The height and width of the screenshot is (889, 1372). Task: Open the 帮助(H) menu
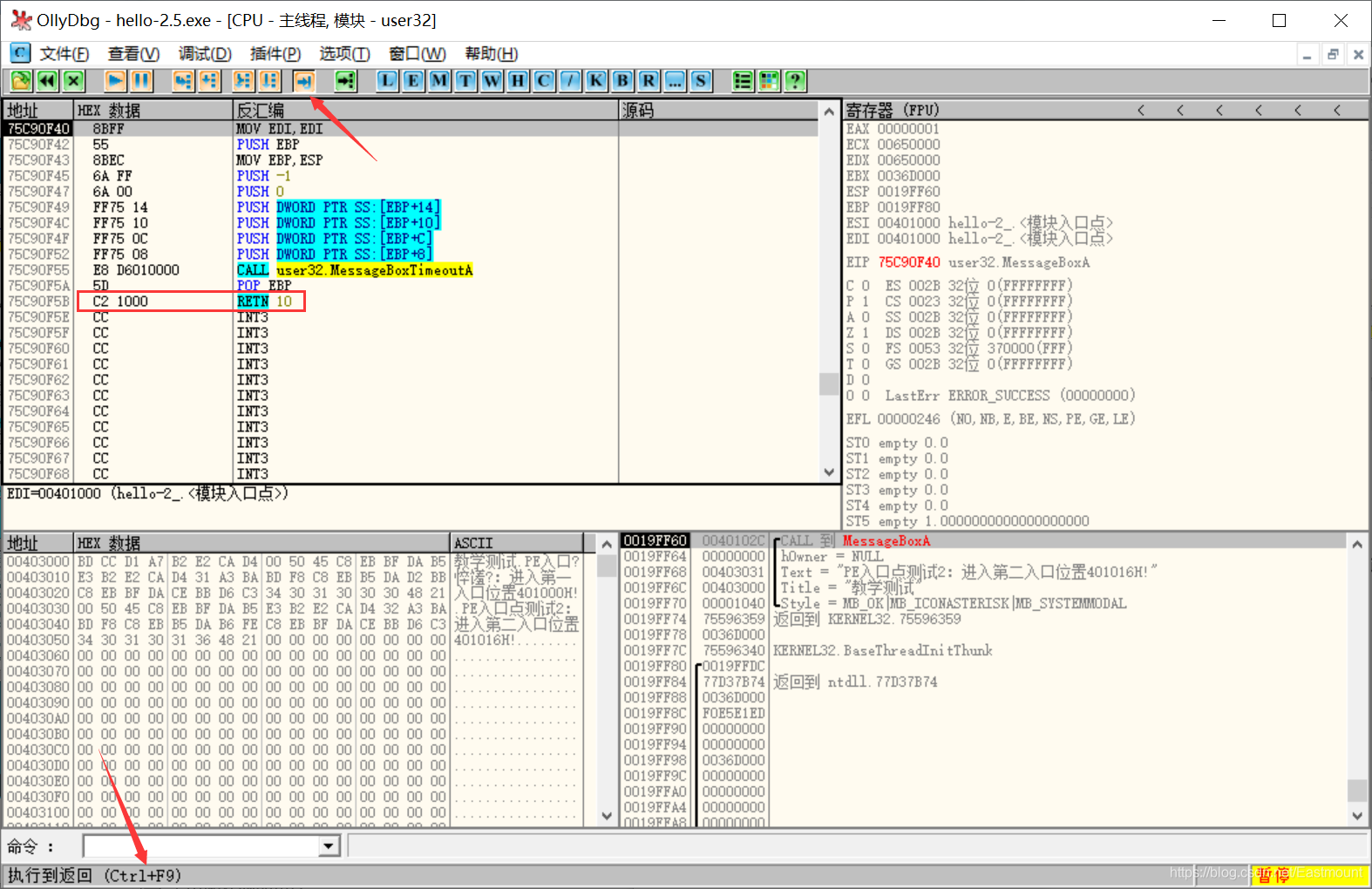[492, 54]
